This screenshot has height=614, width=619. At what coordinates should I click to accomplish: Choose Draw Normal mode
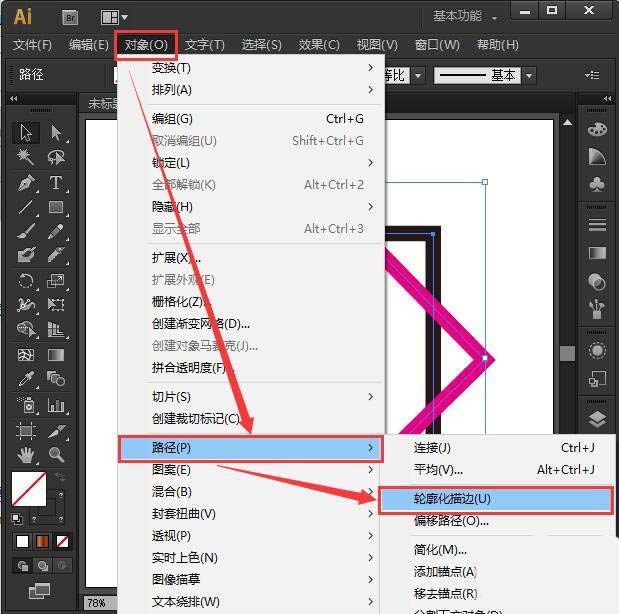point(23,566)
